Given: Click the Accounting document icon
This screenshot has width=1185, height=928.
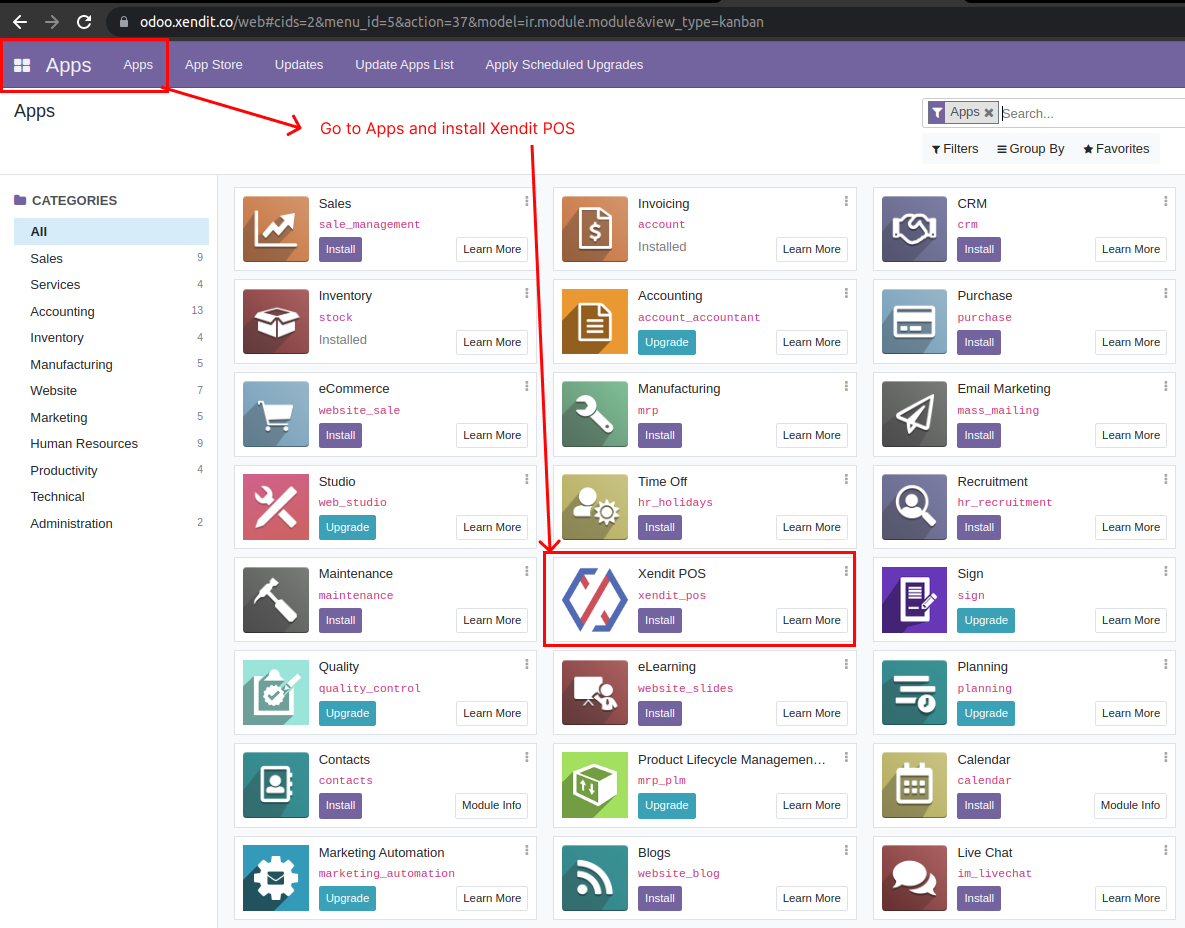Looking at the screenshot, I should pyautogui.click(x=595, y=322).
